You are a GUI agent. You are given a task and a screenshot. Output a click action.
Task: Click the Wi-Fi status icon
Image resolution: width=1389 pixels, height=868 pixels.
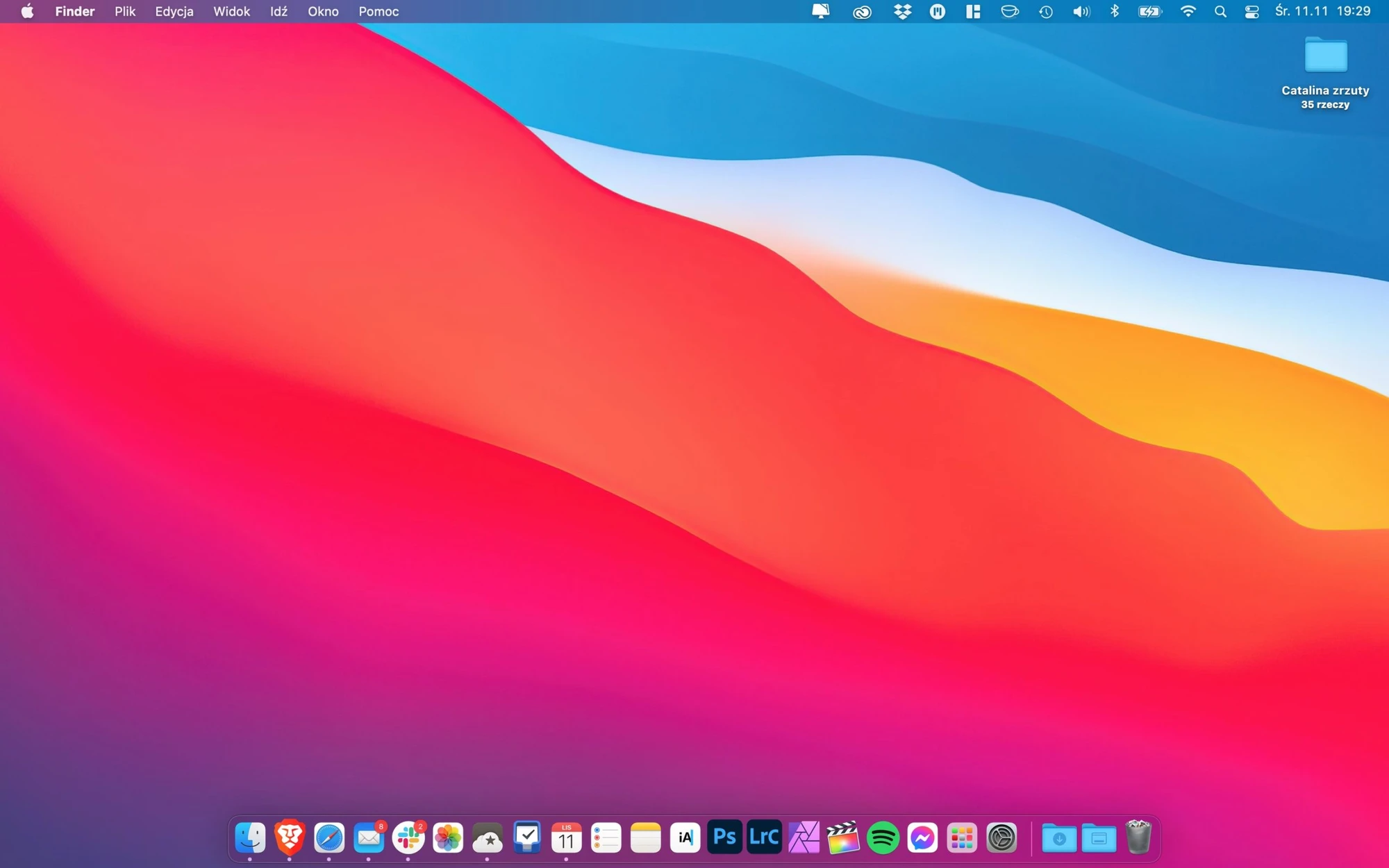(x=1188, y=11)
